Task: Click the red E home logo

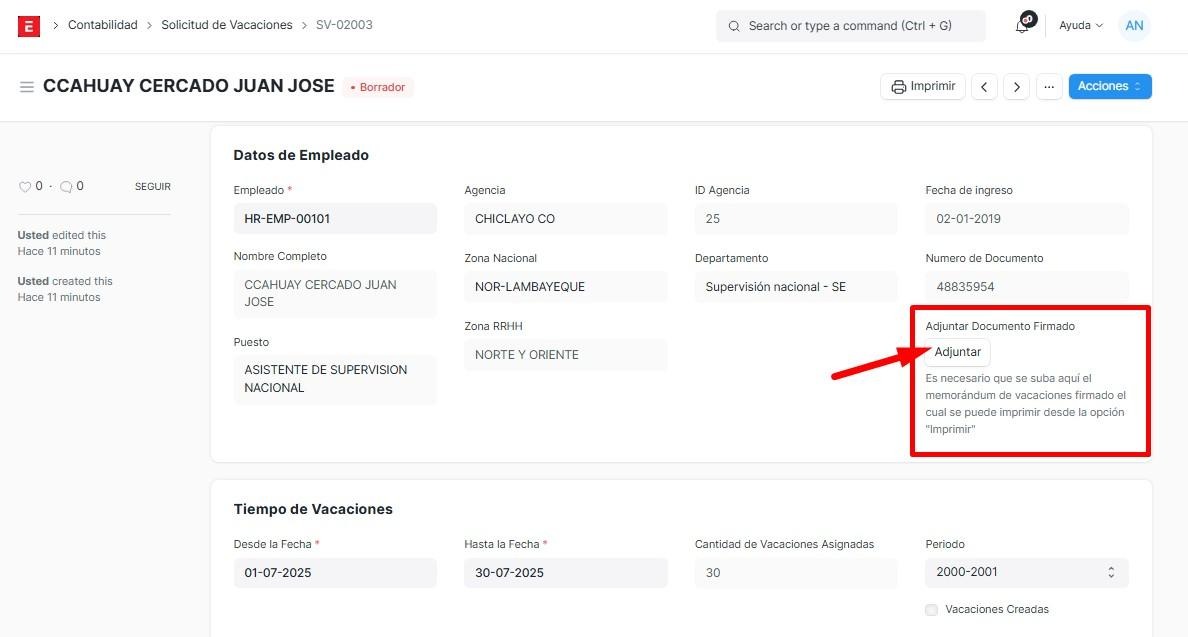Action: pyautogui.click(x=29, y=26)
